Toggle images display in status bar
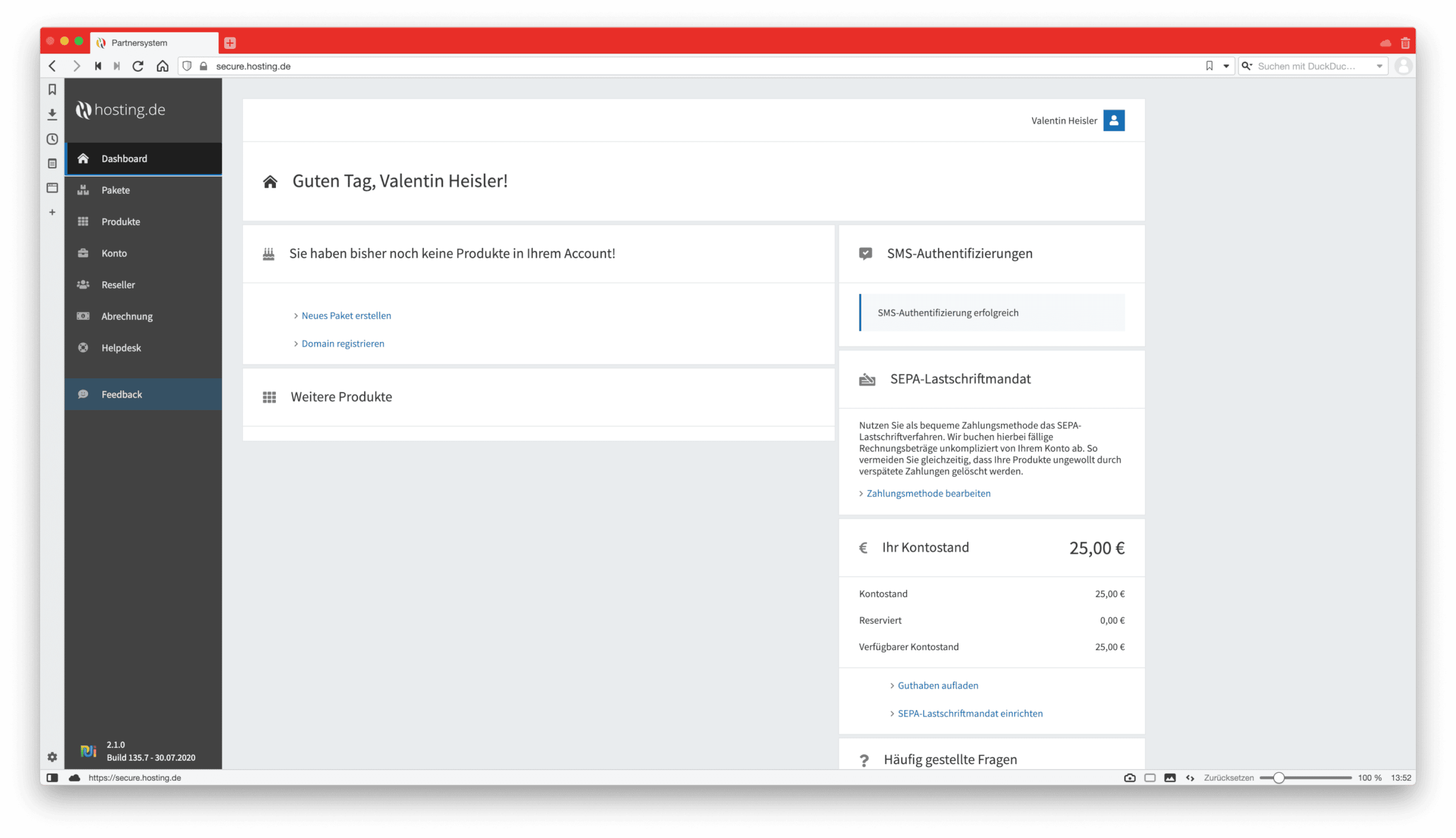Image resolution: width=1456 pixels, height=838 pixels. (1169, 778)
